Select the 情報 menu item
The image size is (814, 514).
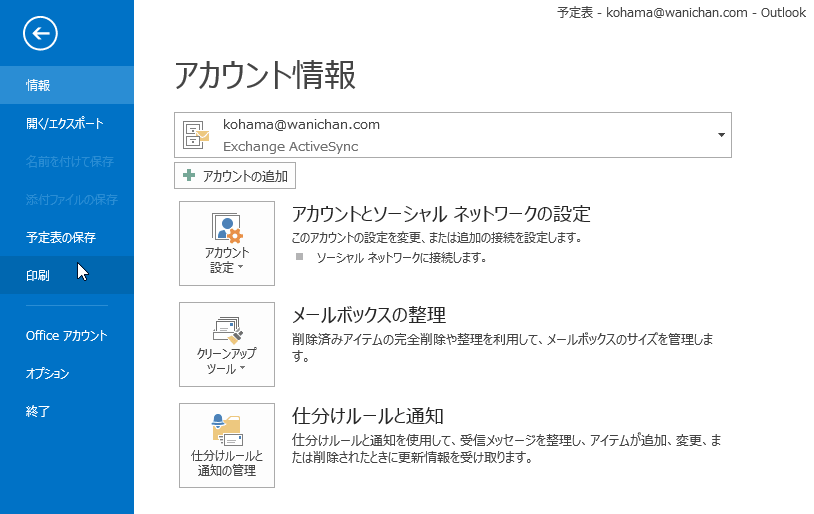[67, 85]
